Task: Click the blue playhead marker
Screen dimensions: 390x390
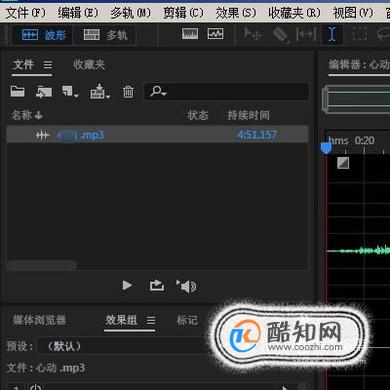Action: point(326,147)
